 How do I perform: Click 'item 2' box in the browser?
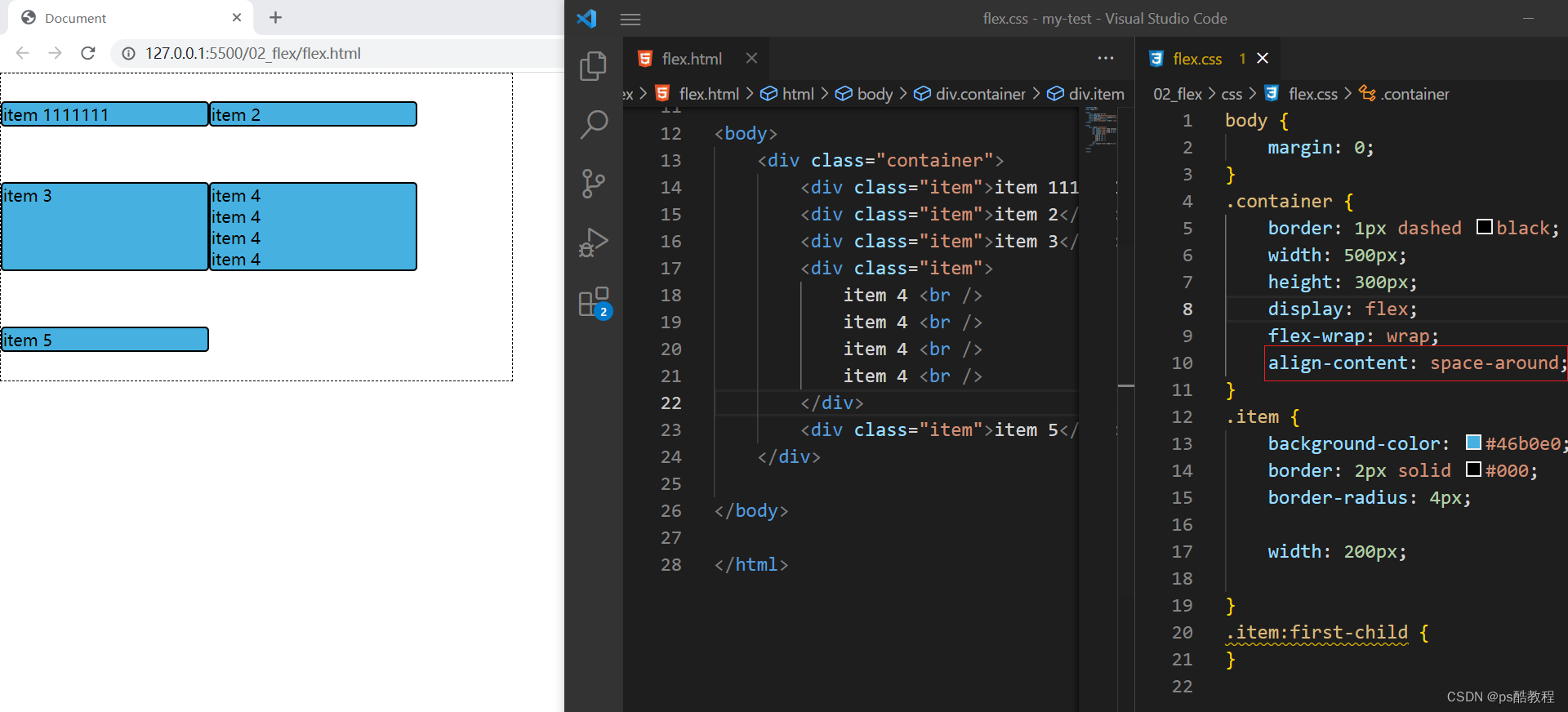tap(313, 114)
